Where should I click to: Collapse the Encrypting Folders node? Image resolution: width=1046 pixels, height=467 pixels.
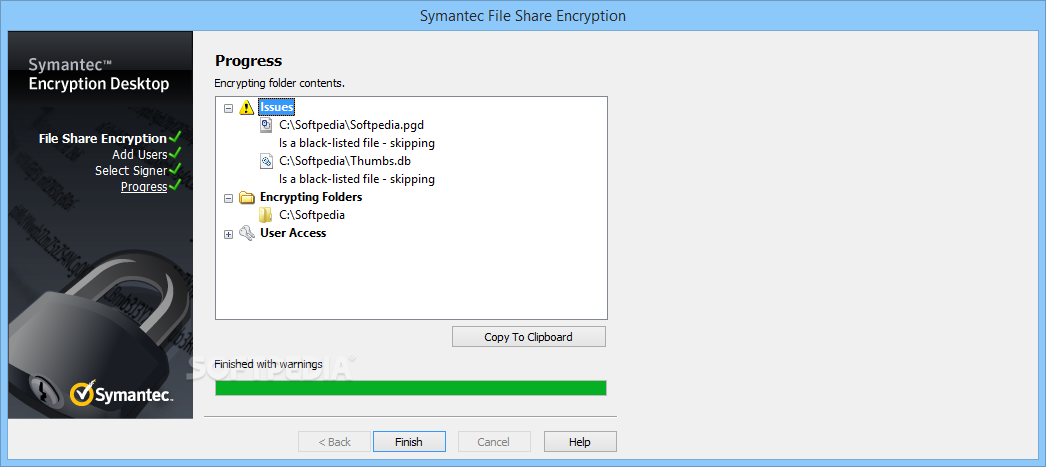tap(228, 197)
